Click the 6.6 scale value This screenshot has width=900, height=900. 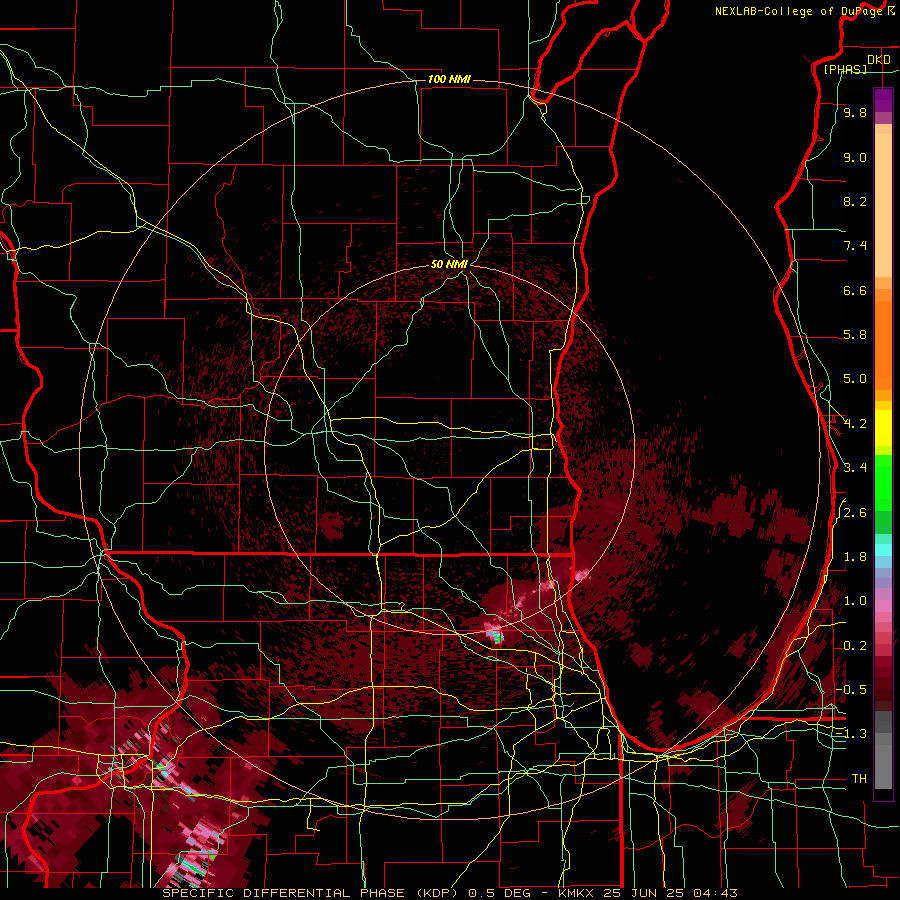click(x=855, y=290)
